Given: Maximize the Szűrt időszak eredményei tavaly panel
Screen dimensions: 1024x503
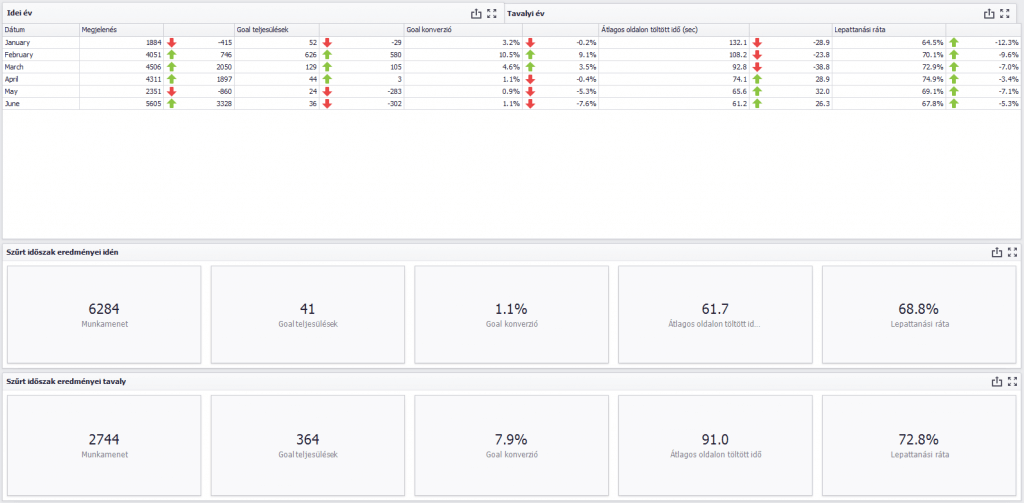Looking at the screenshot, I should [x=1013, y=381].
